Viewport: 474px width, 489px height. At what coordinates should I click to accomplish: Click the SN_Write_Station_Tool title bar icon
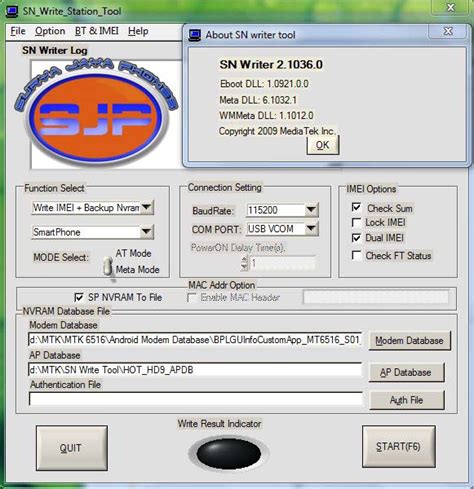point(12,11)
